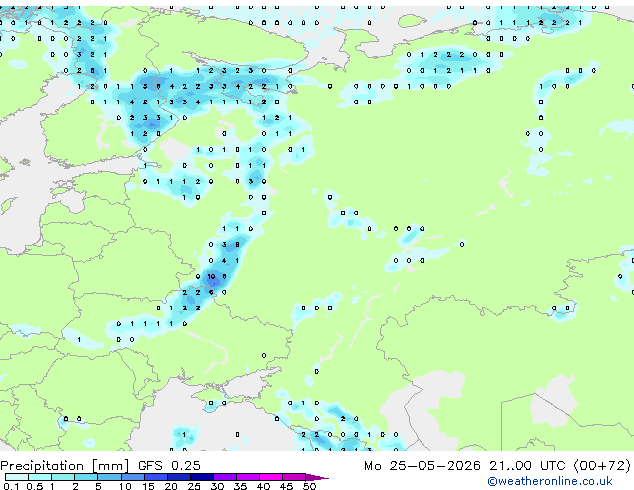Image resolution: width=634 pixels, height=490 pixels.
Task: Click the "10" precipitation value on the map
Action: point(211,277)
